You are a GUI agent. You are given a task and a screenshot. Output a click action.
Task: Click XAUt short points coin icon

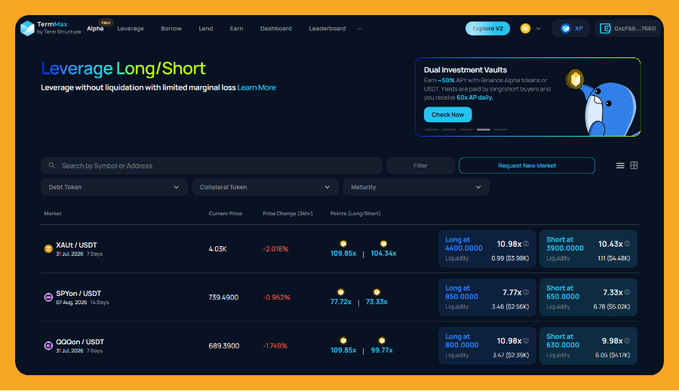pyautogui.click(x=383, y=244)
